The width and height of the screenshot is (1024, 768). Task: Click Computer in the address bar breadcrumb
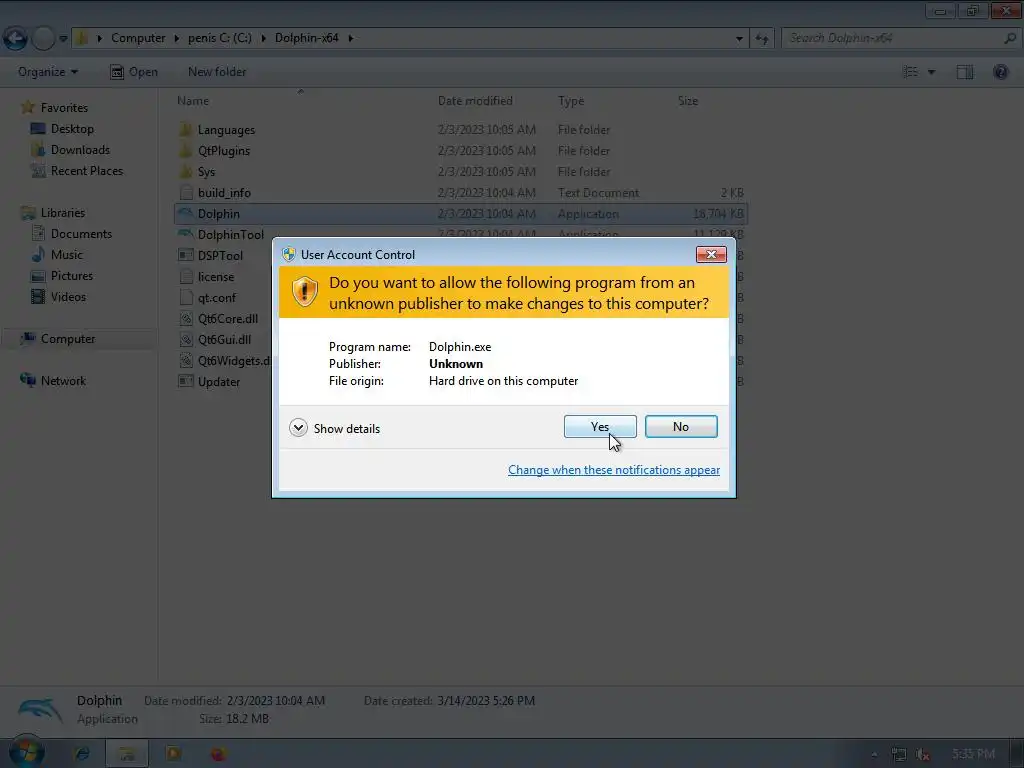[x=138, y=38]
